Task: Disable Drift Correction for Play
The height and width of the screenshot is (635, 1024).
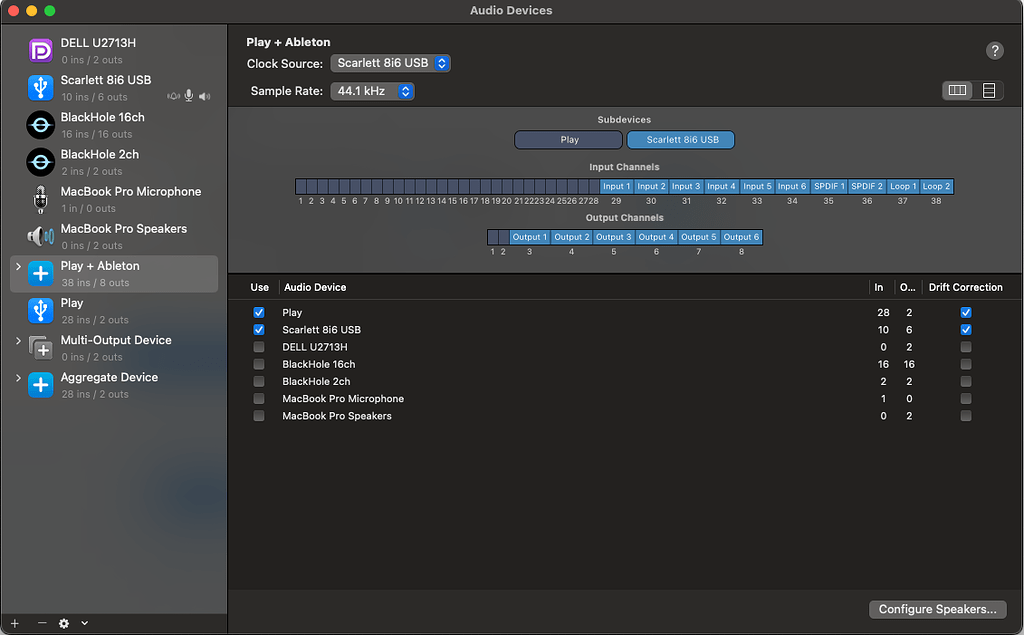Action: (966, 312)
